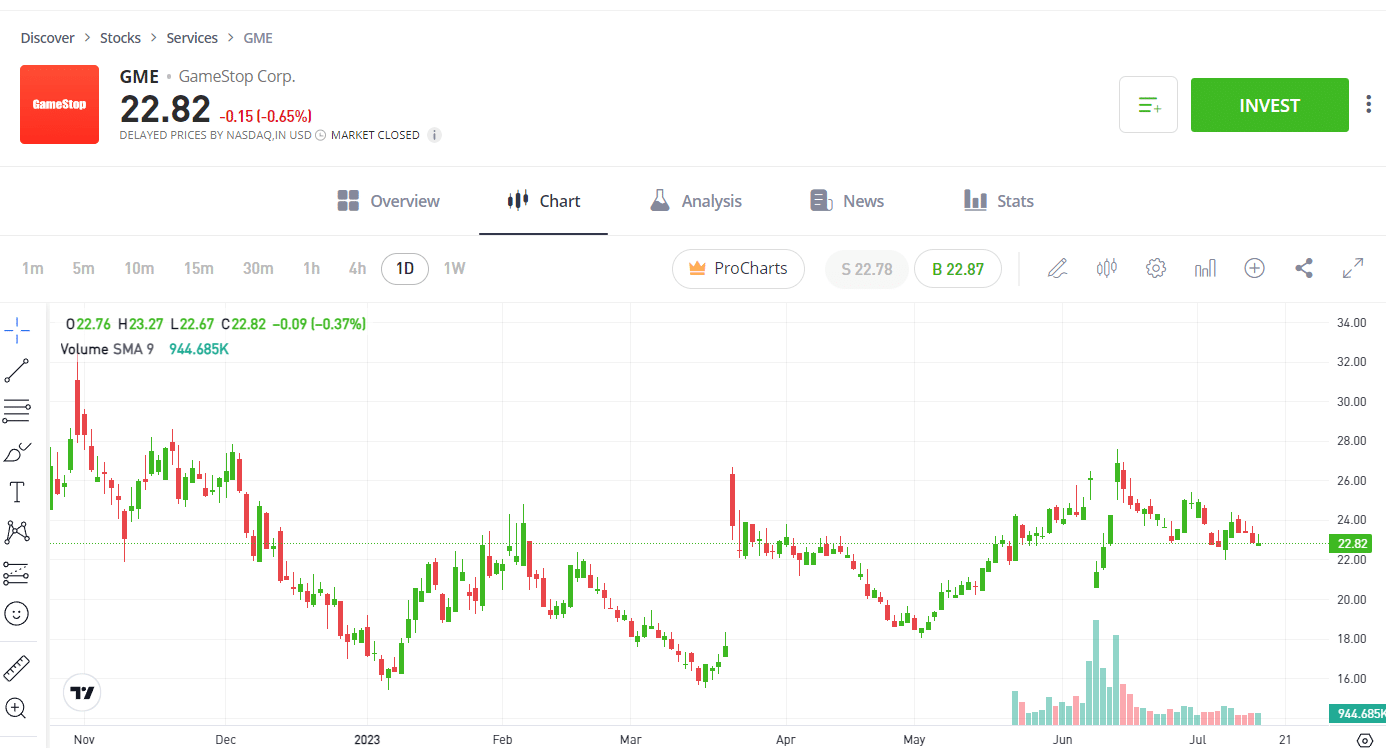
Task: Select the 10m timeframe
Action: [139, 268]
